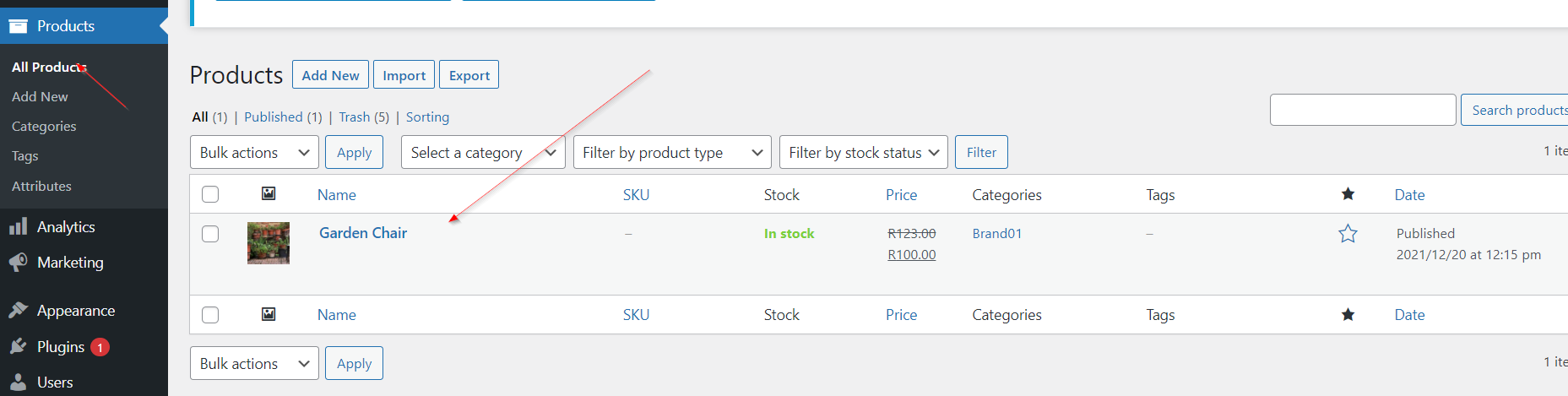1568x396 pixels.
Task: Click the image column icon in table header
Action: click(269, 194)
